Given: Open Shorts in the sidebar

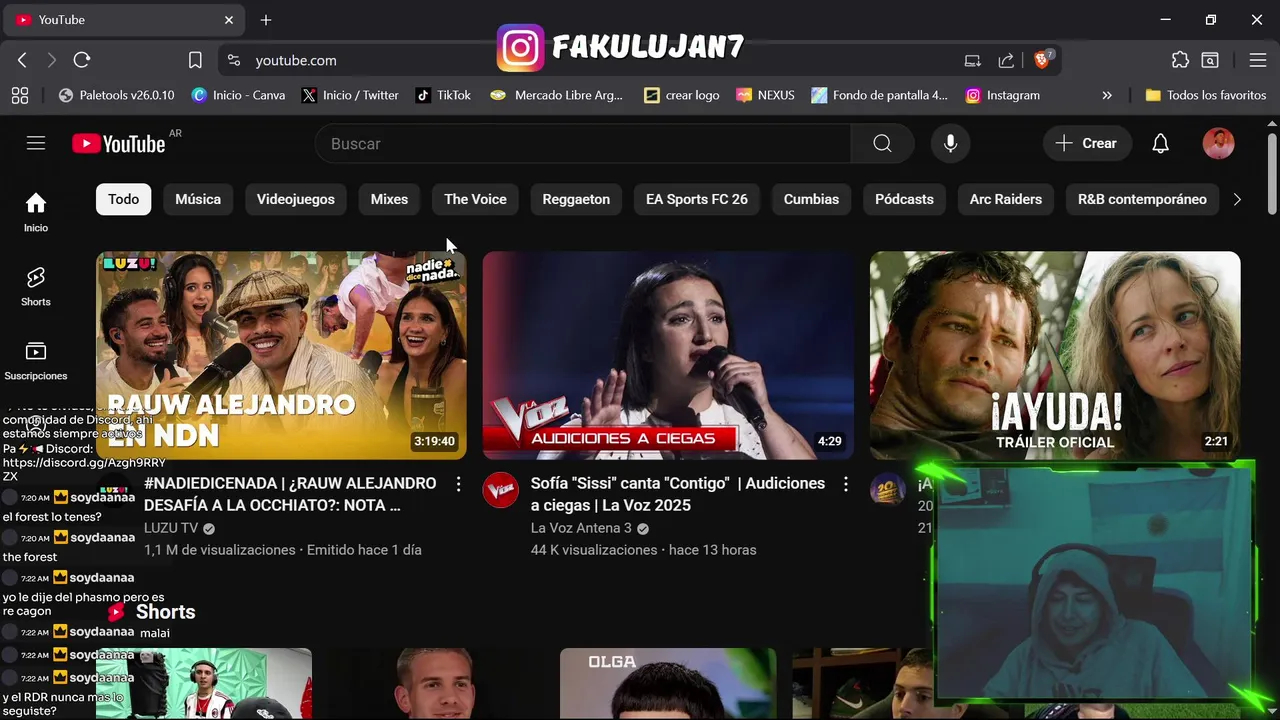Looking at the screenshot, I should 36,286.
